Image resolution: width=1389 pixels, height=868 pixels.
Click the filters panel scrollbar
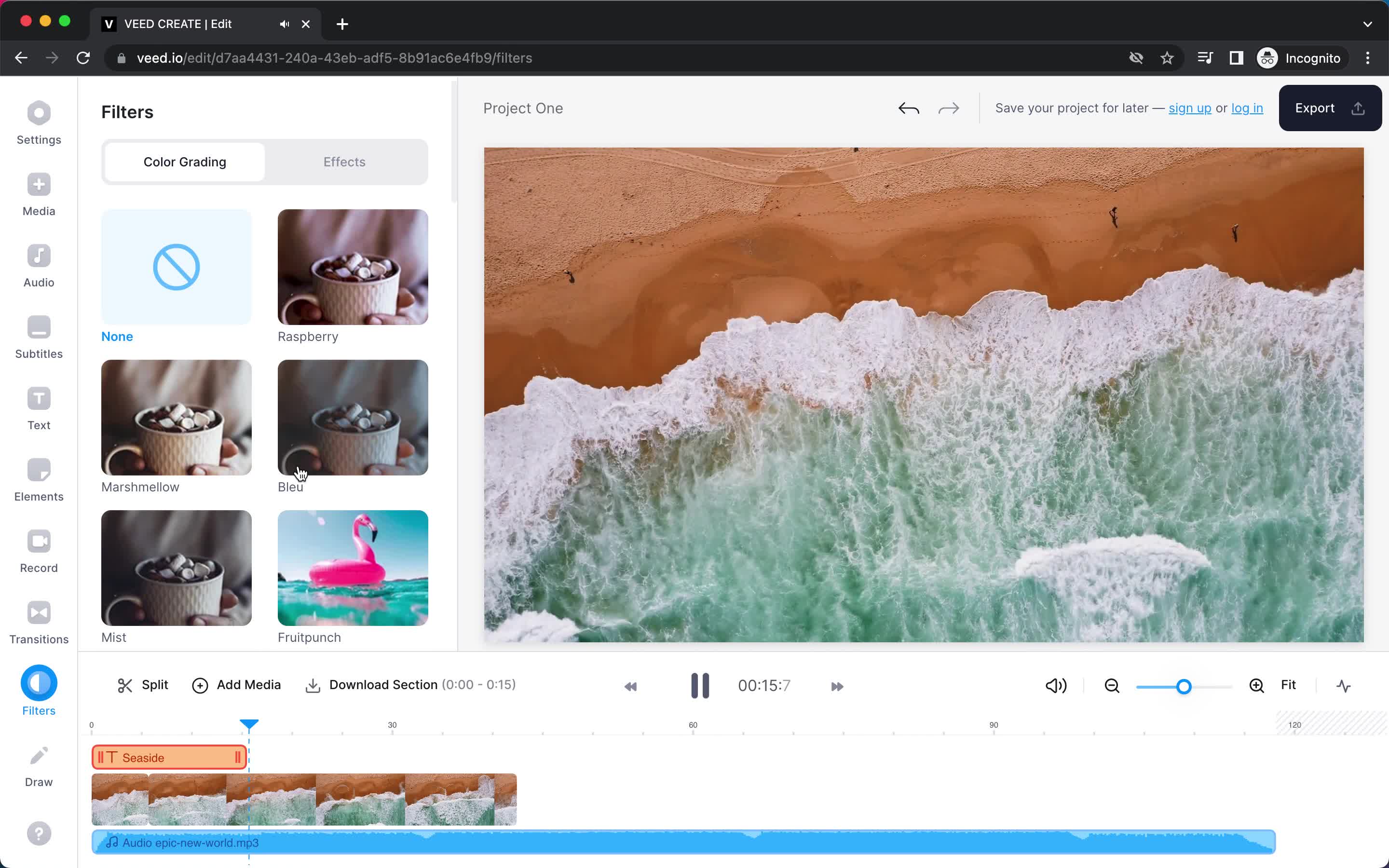pyautogui.click(x=454, y=142)
